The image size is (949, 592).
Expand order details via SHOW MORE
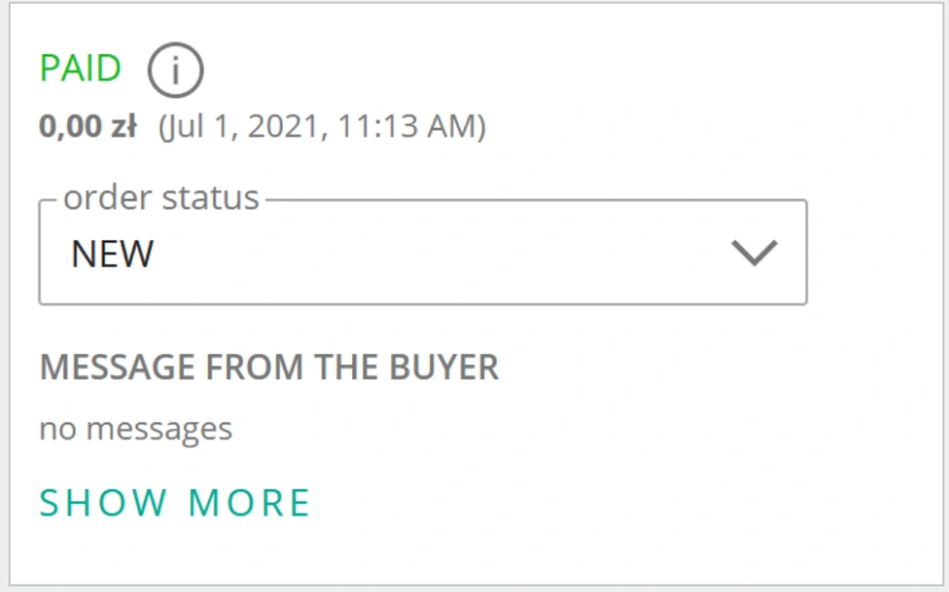click(x=175, y=502)
